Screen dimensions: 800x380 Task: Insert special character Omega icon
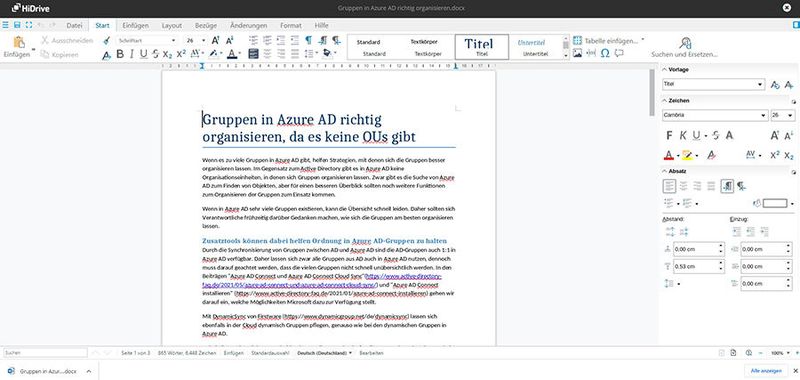[605, 53]
